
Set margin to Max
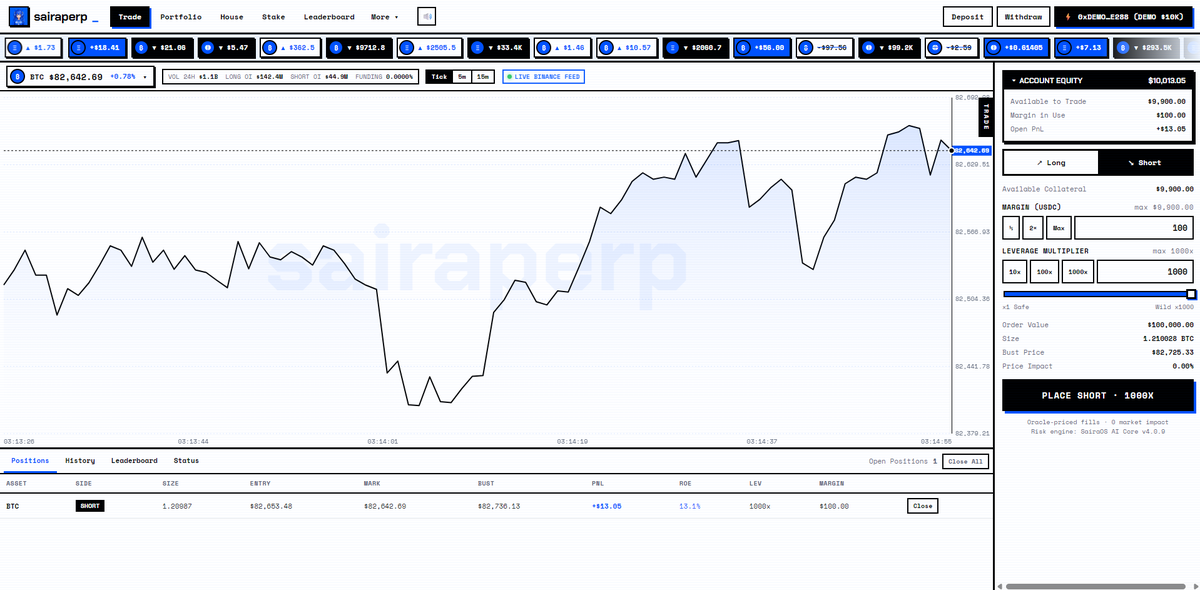click(1058, 229)
